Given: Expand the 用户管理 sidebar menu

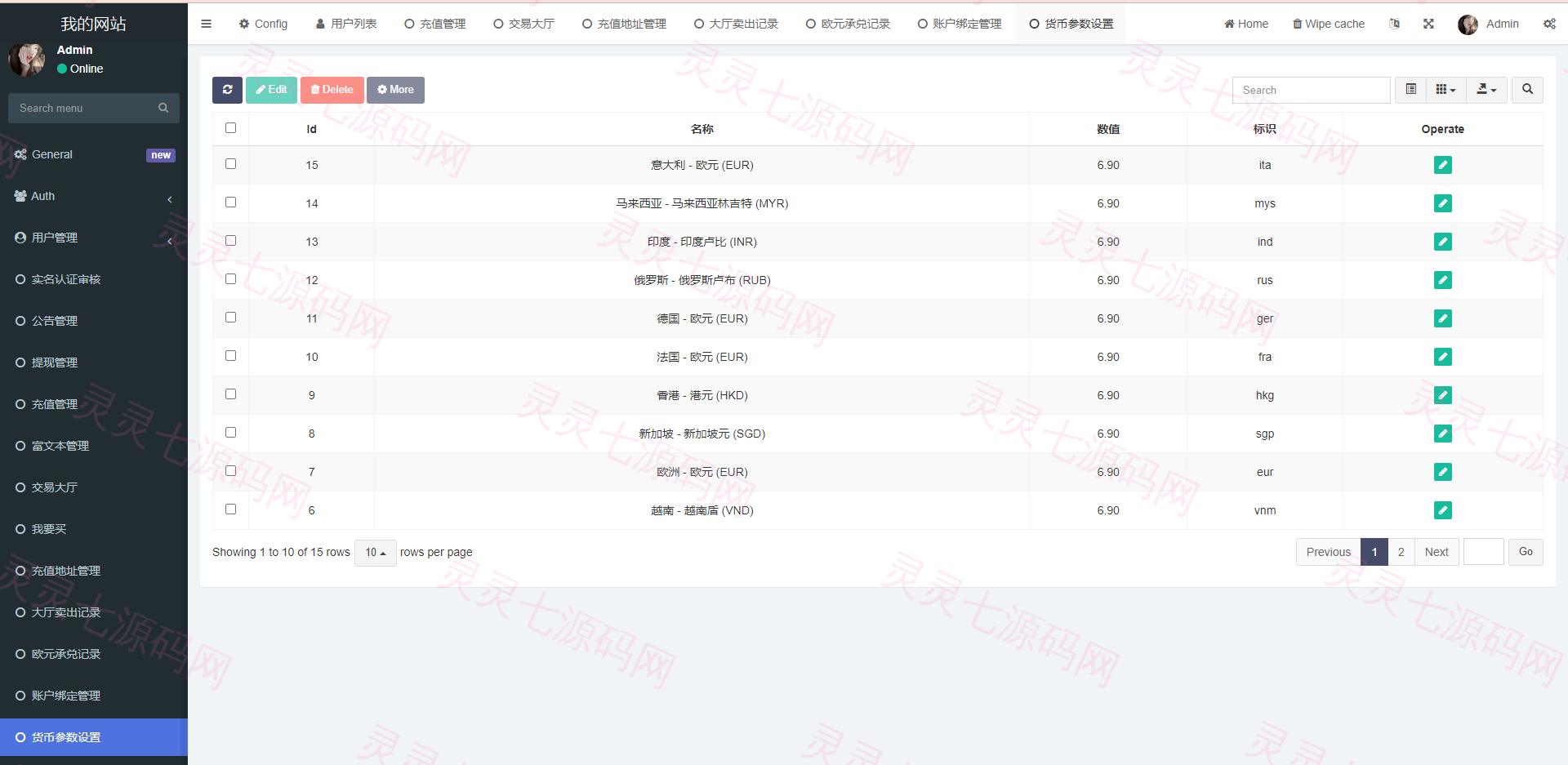Looking at the screenshot, I should [94, 238].
